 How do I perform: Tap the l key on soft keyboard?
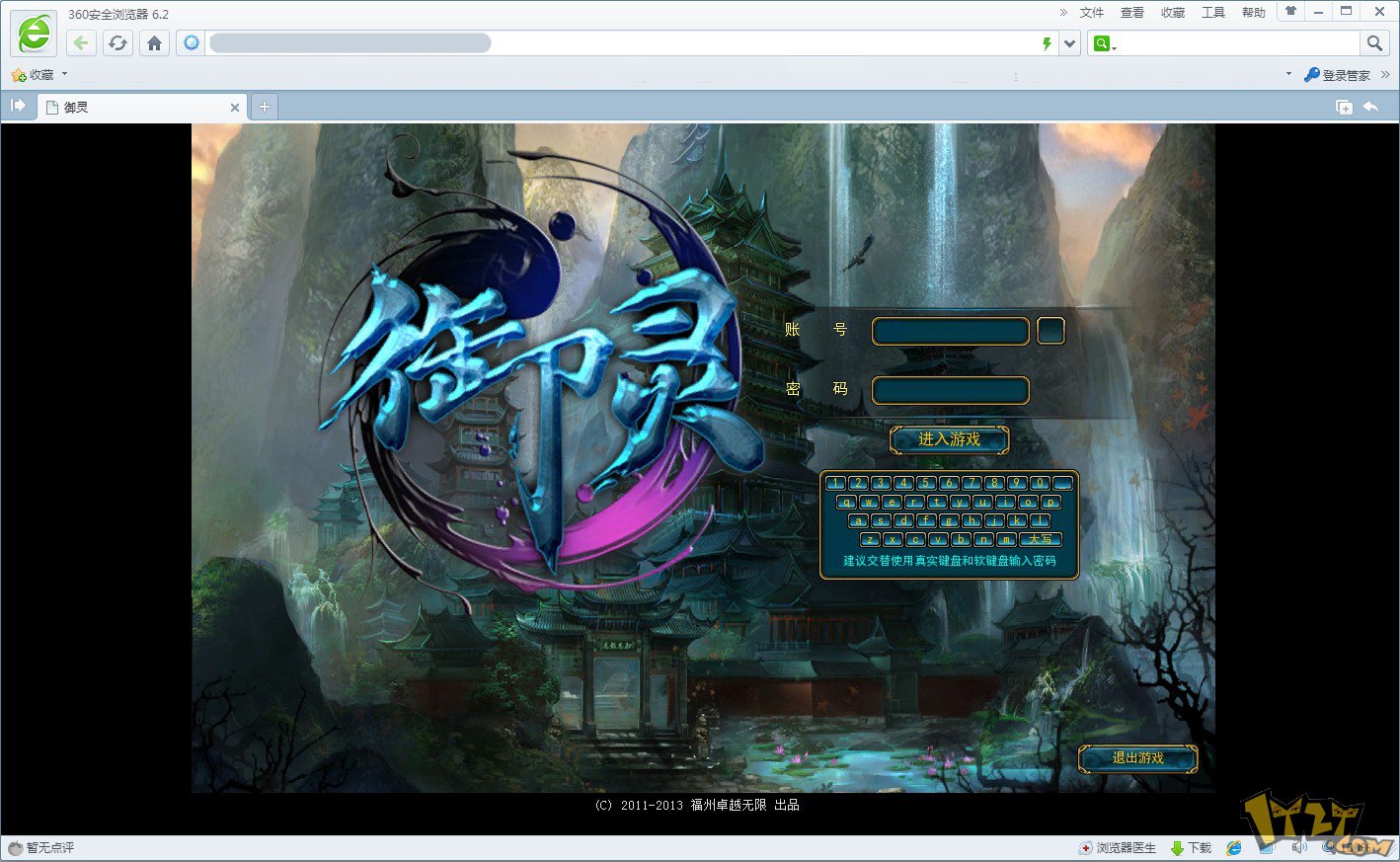tap(1040, 520)
